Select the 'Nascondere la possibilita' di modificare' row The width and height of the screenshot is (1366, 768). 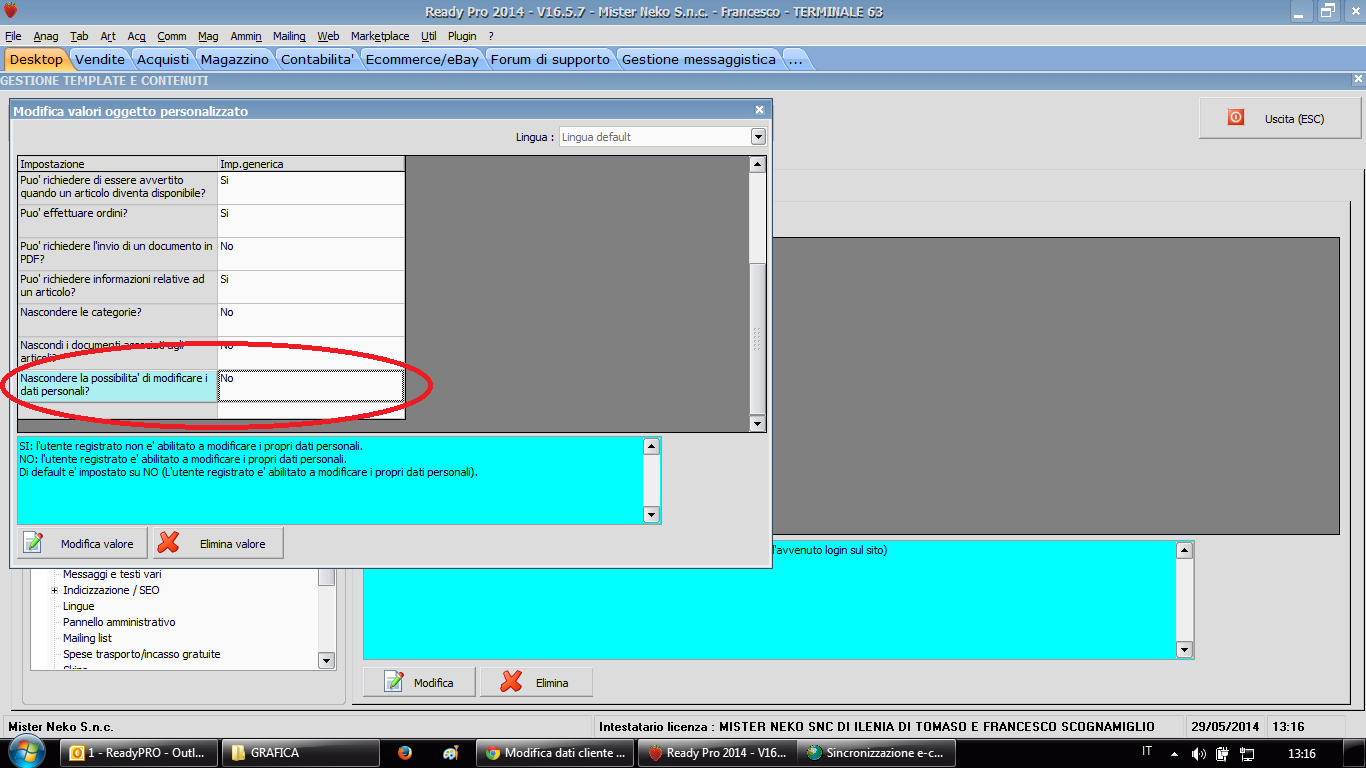click(211, 386)
